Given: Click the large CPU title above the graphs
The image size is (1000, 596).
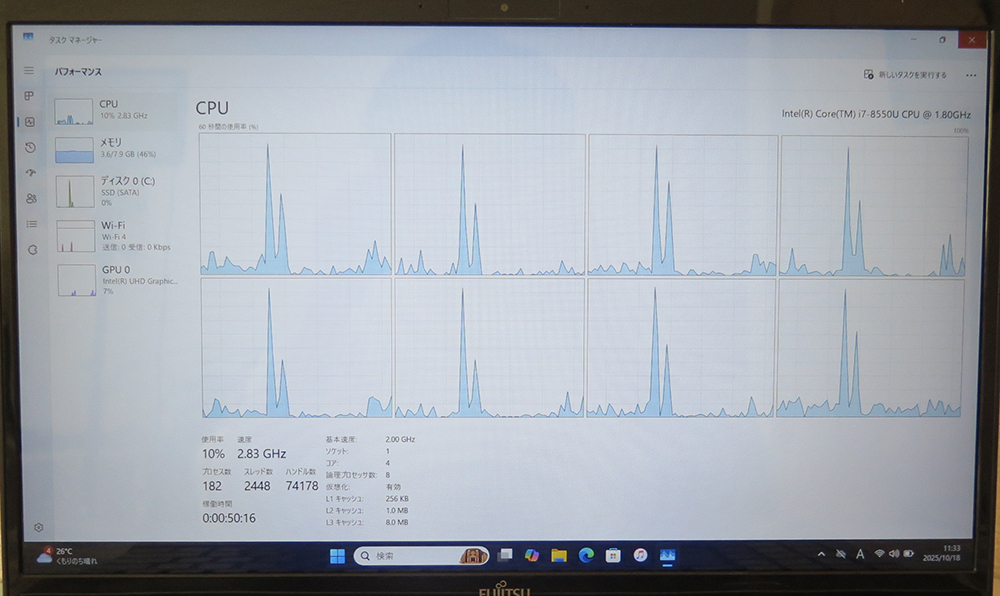Looking at the screenshot, I should pos(212,108).
